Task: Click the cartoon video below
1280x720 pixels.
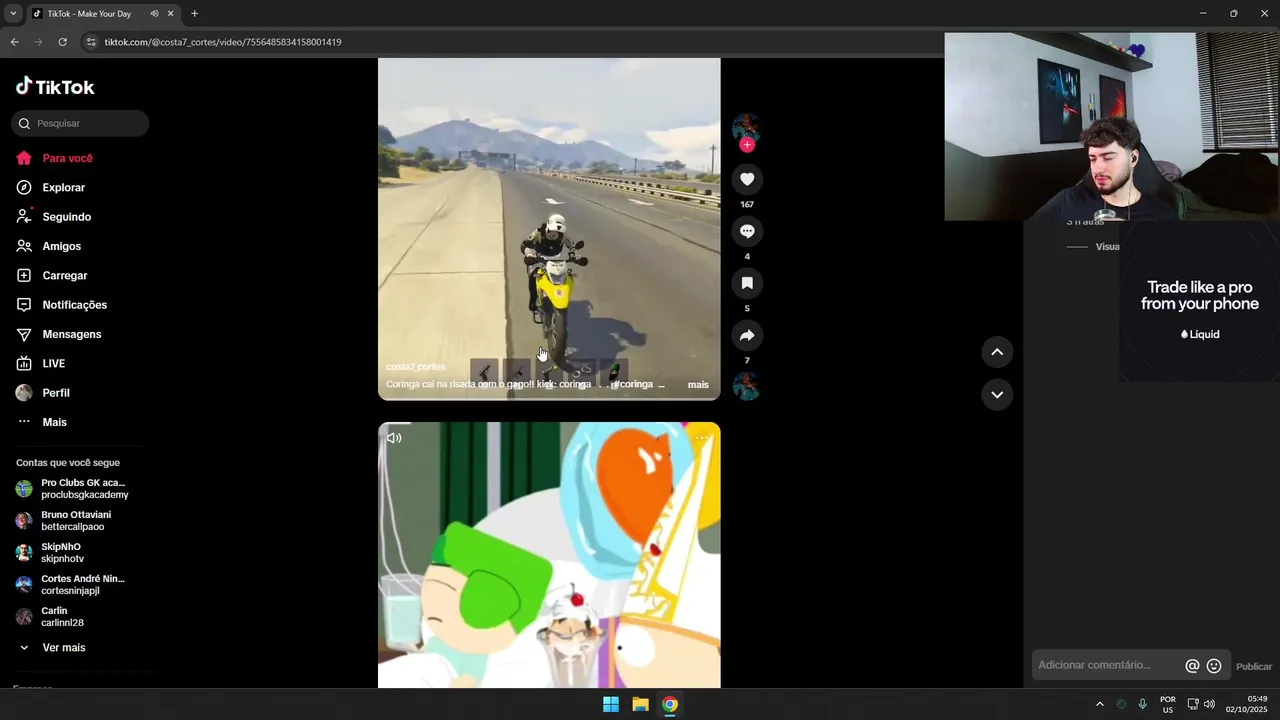Action: pyautogui.click(x=549, y=555)
